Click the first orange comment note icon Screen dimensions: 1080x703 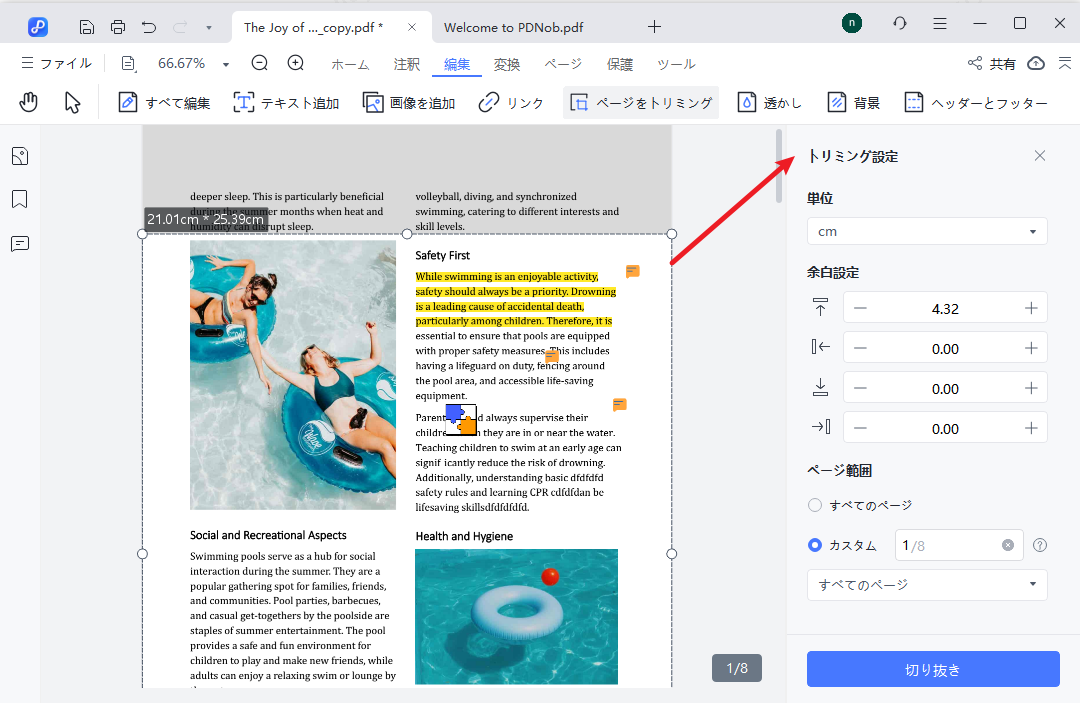[632, 271]
